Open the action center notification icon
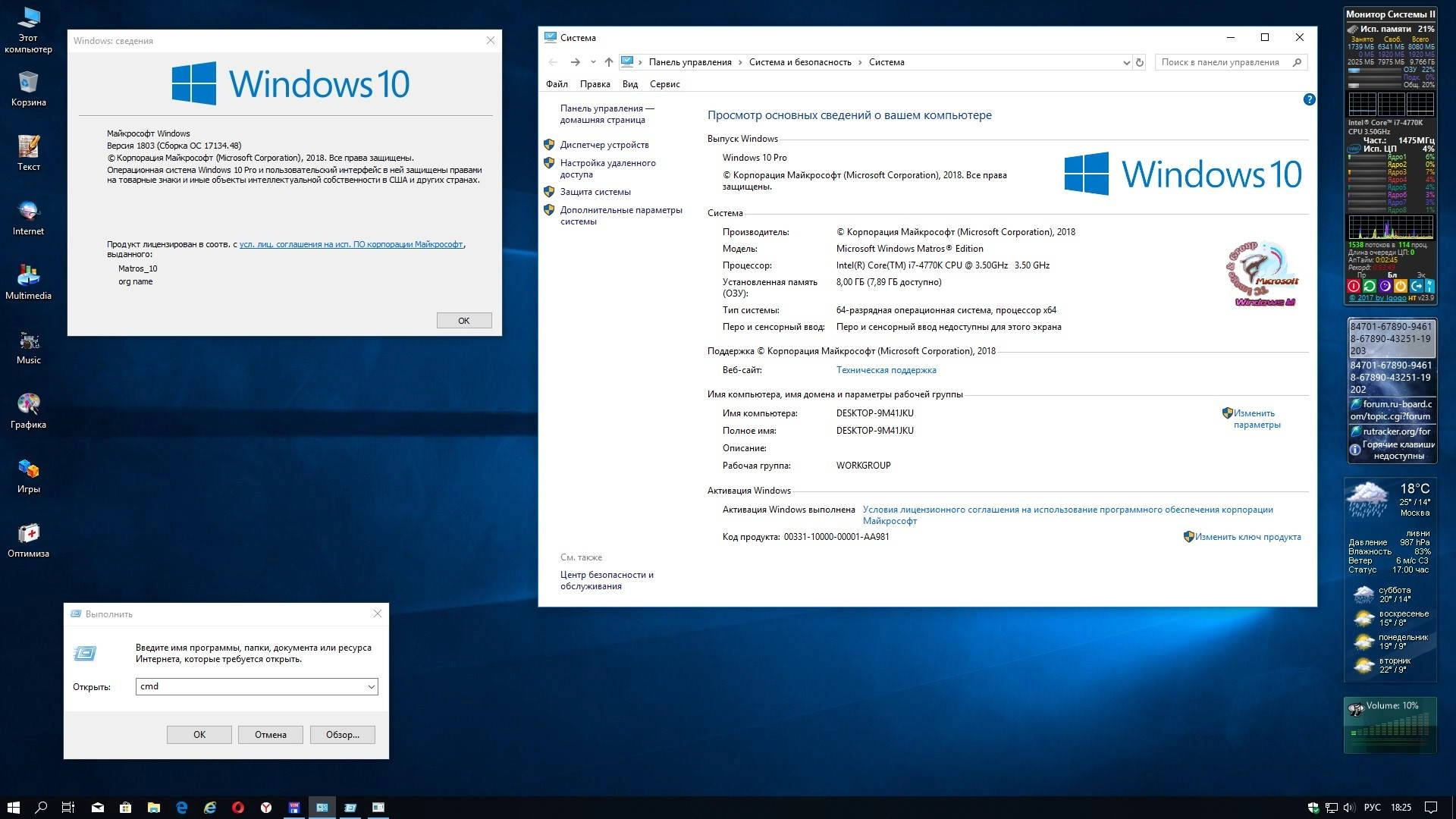1456x819 pixels. click(x=1430, y=808)
